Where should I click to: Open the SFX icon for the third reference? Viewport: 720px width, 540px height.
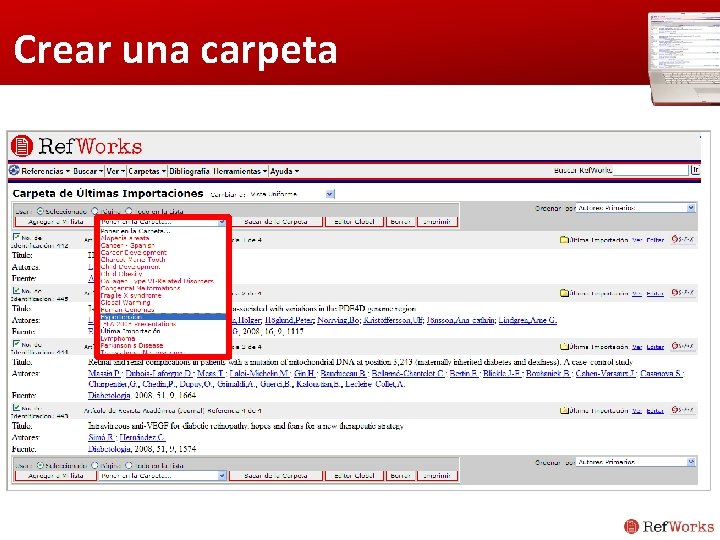pos(683,346)
